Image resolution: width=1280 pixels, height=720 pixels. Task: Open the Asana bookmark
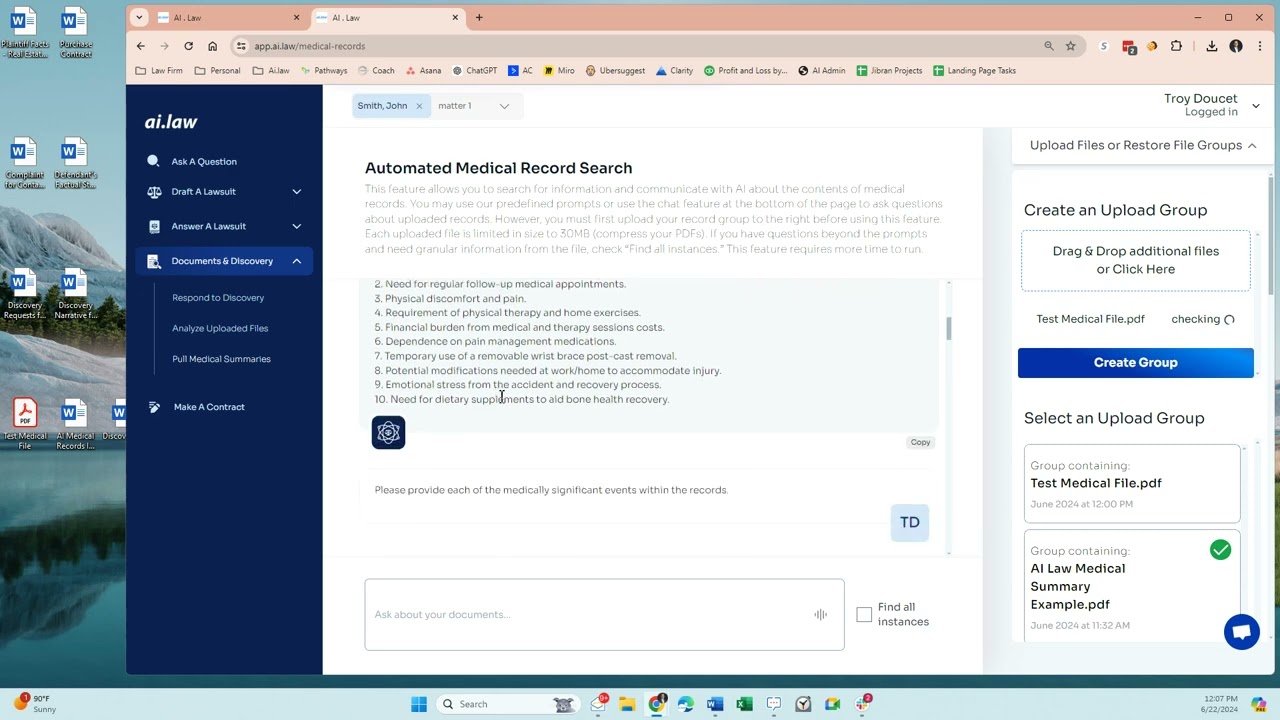pyautogui.click(x=422, y=71)
